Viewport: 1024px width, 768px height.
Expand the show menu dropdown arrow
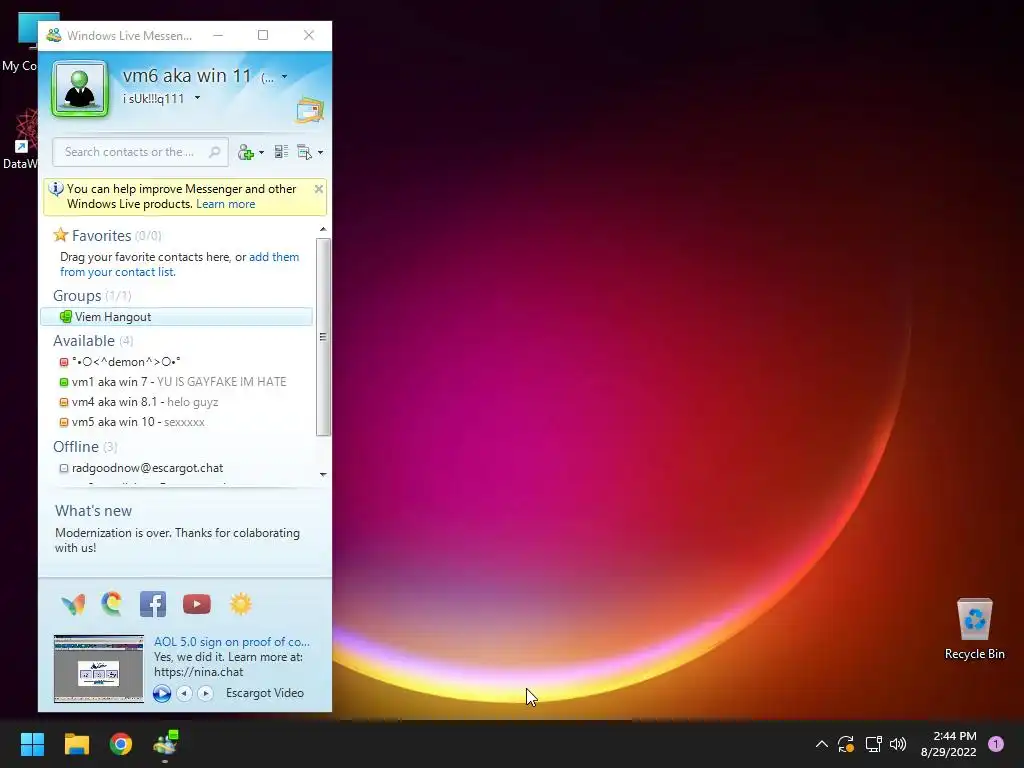coord(320,152)
